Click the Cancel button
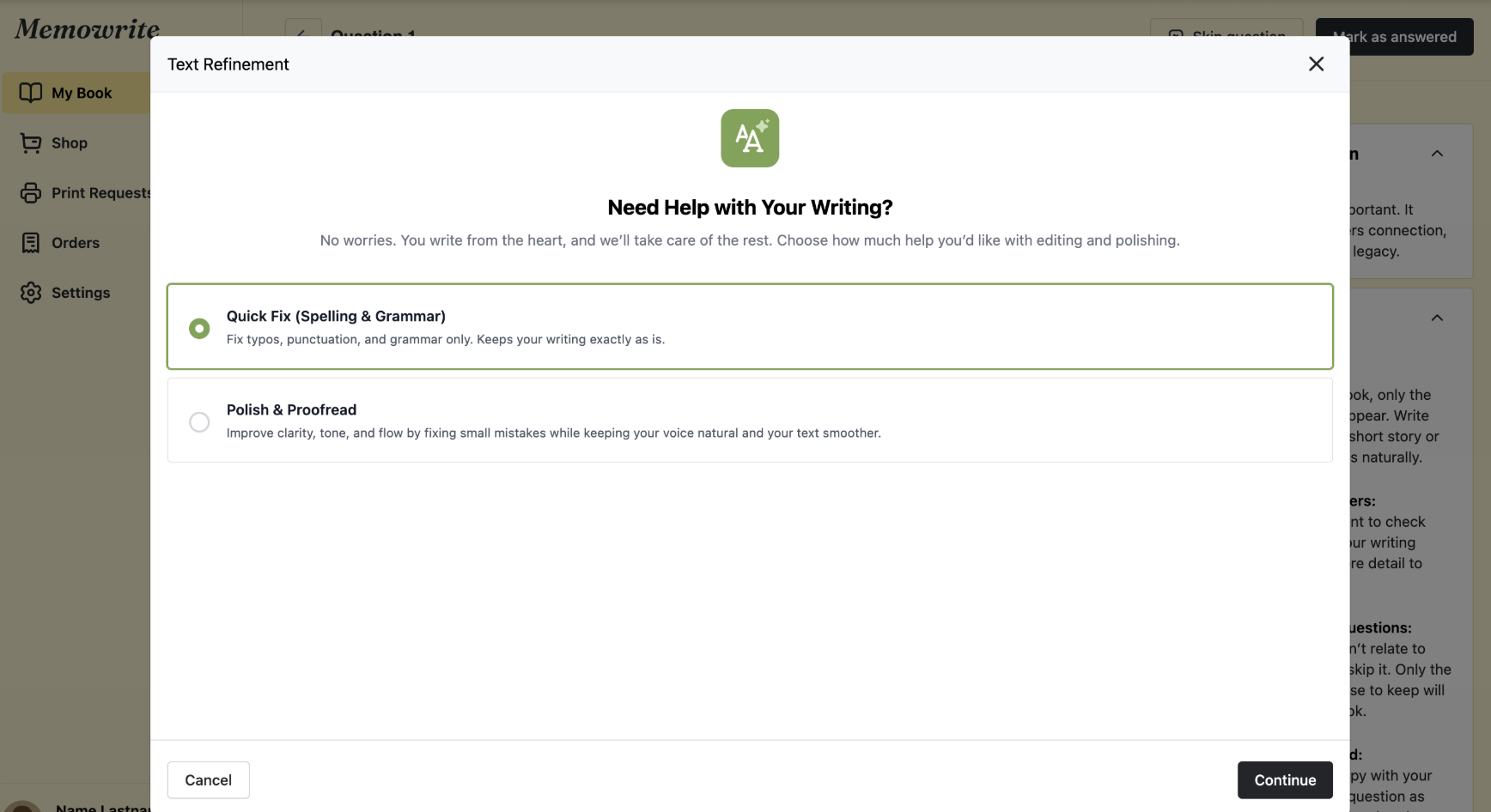1491x812 pixels. (x=208, y=780)
